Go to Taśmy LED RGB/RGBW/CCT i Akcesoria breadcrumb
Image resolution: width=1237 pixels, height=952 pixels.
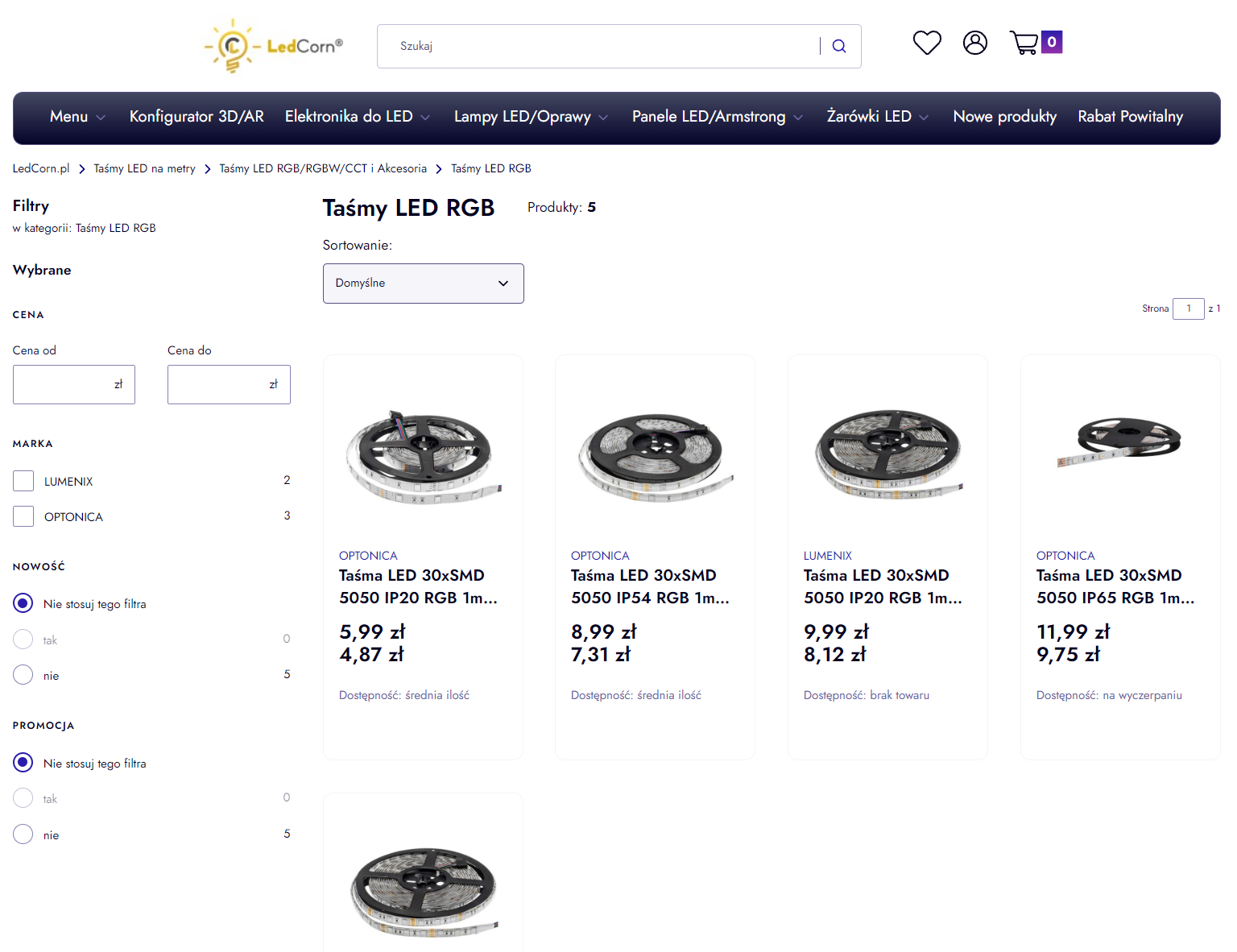[x=323, y=168]
